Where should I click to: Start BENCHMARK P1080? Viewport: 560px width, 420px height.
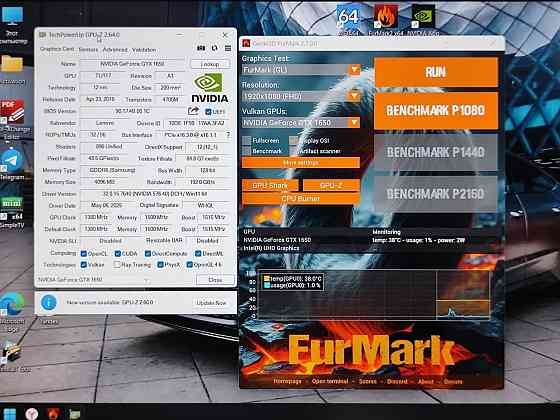(436, 110)
